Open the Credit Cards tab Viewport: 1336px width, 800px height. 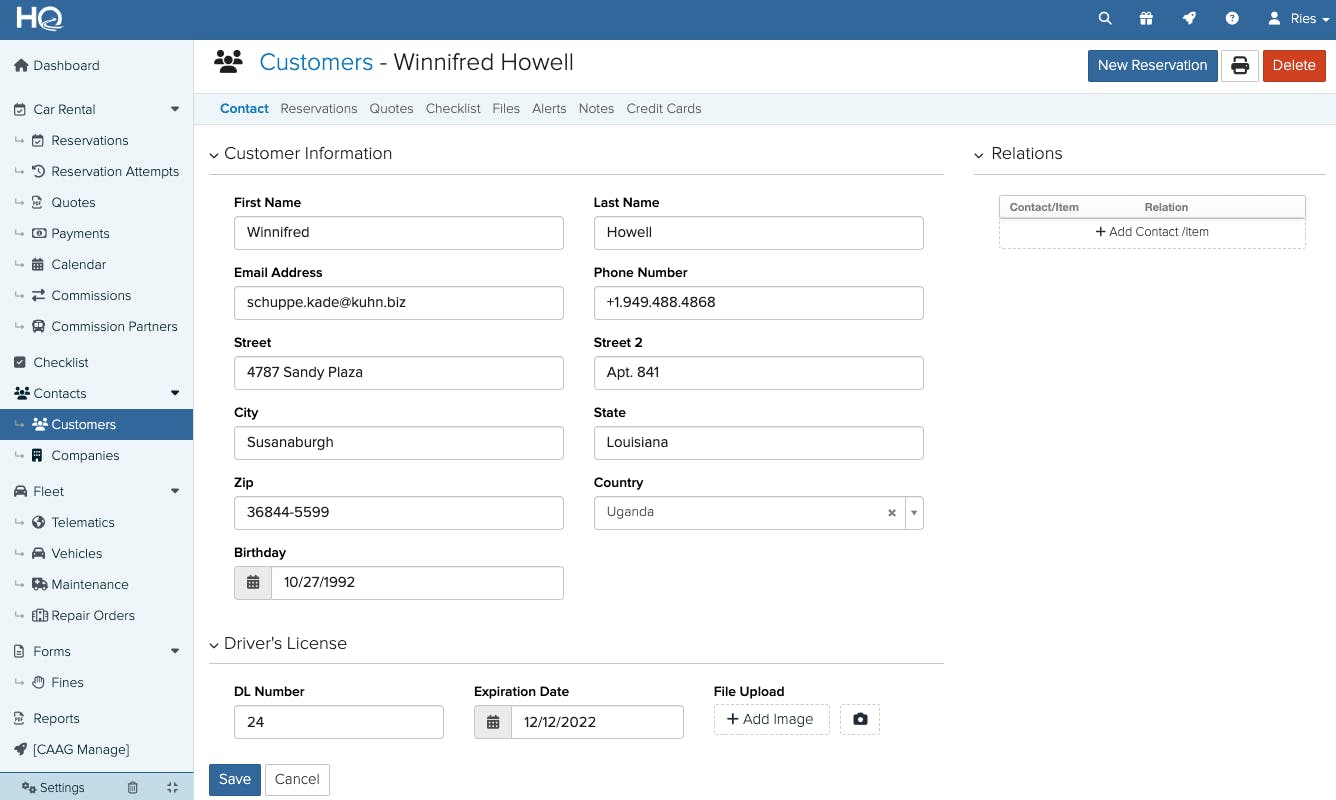click(663, 108)
